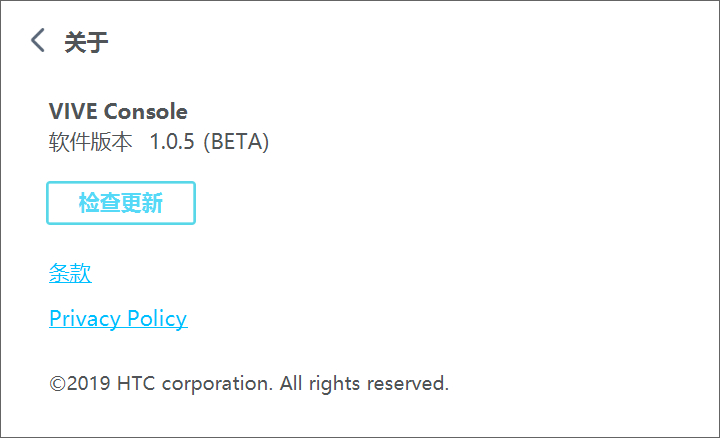Open the 条款 terms link
Screen dimensions: 720x438
click(x=70, y=273)
